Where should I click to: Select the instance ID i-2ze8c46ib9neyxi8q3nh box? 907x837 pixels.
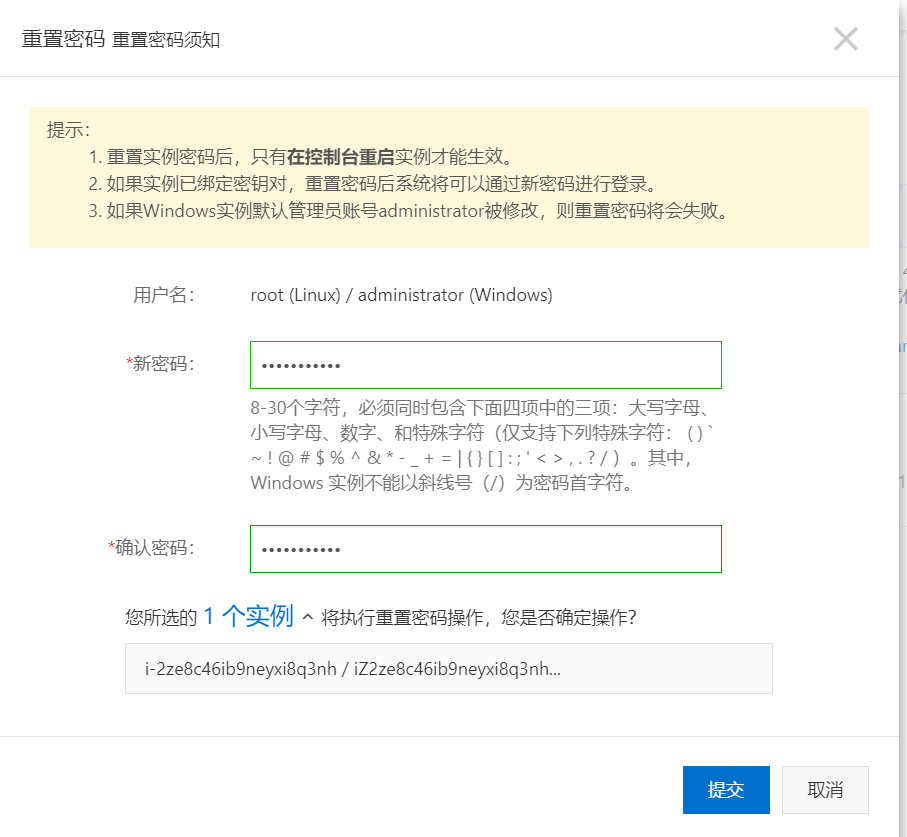pos(448,668)
